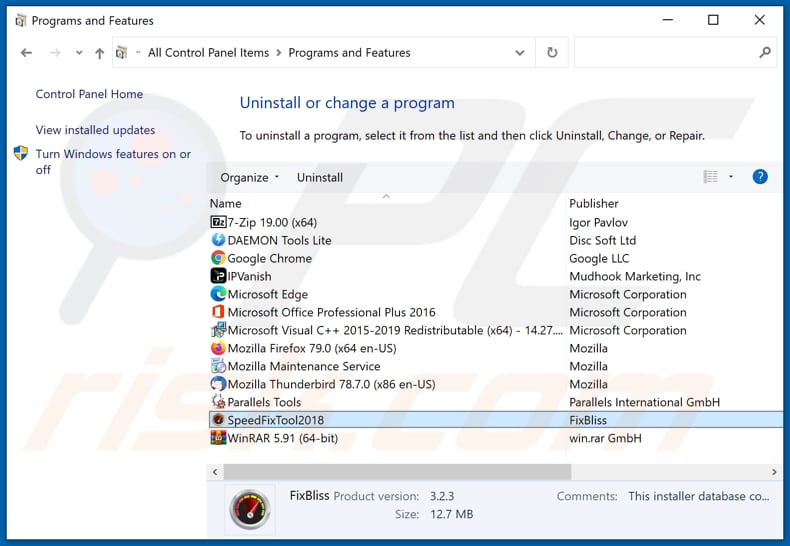Click the Mozilla Firefox icon
Screen dimensions: 790x546
[218, 348]
